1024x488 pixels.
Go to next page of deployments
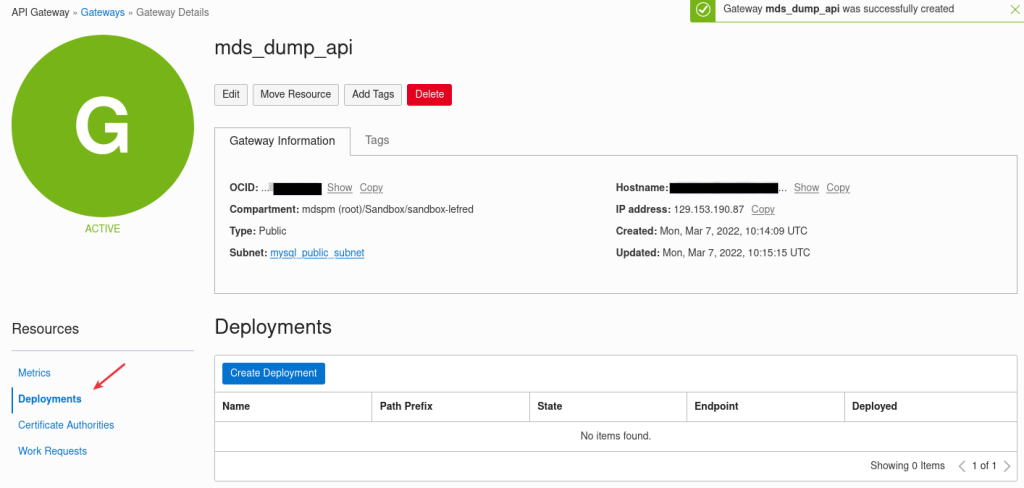tap(1006, 466)
